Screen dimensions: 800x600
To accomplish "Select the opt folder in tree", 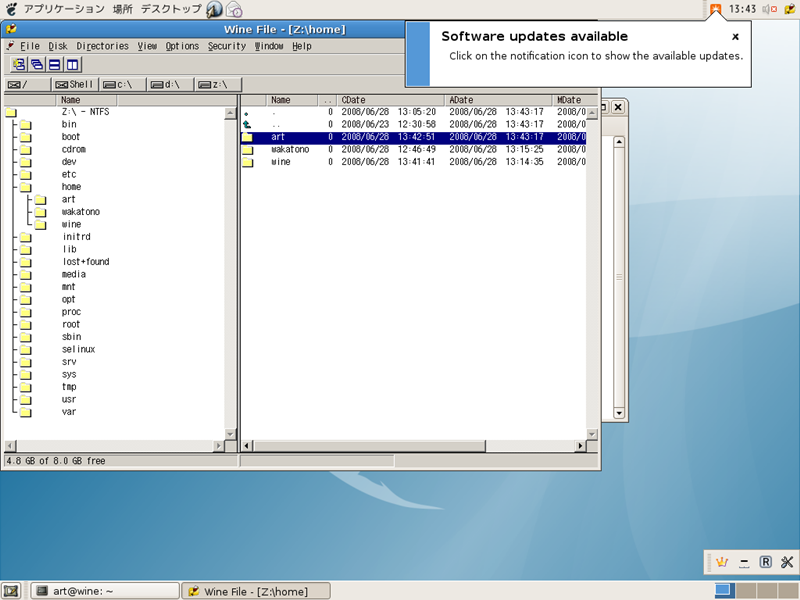I will coord(68,299).
